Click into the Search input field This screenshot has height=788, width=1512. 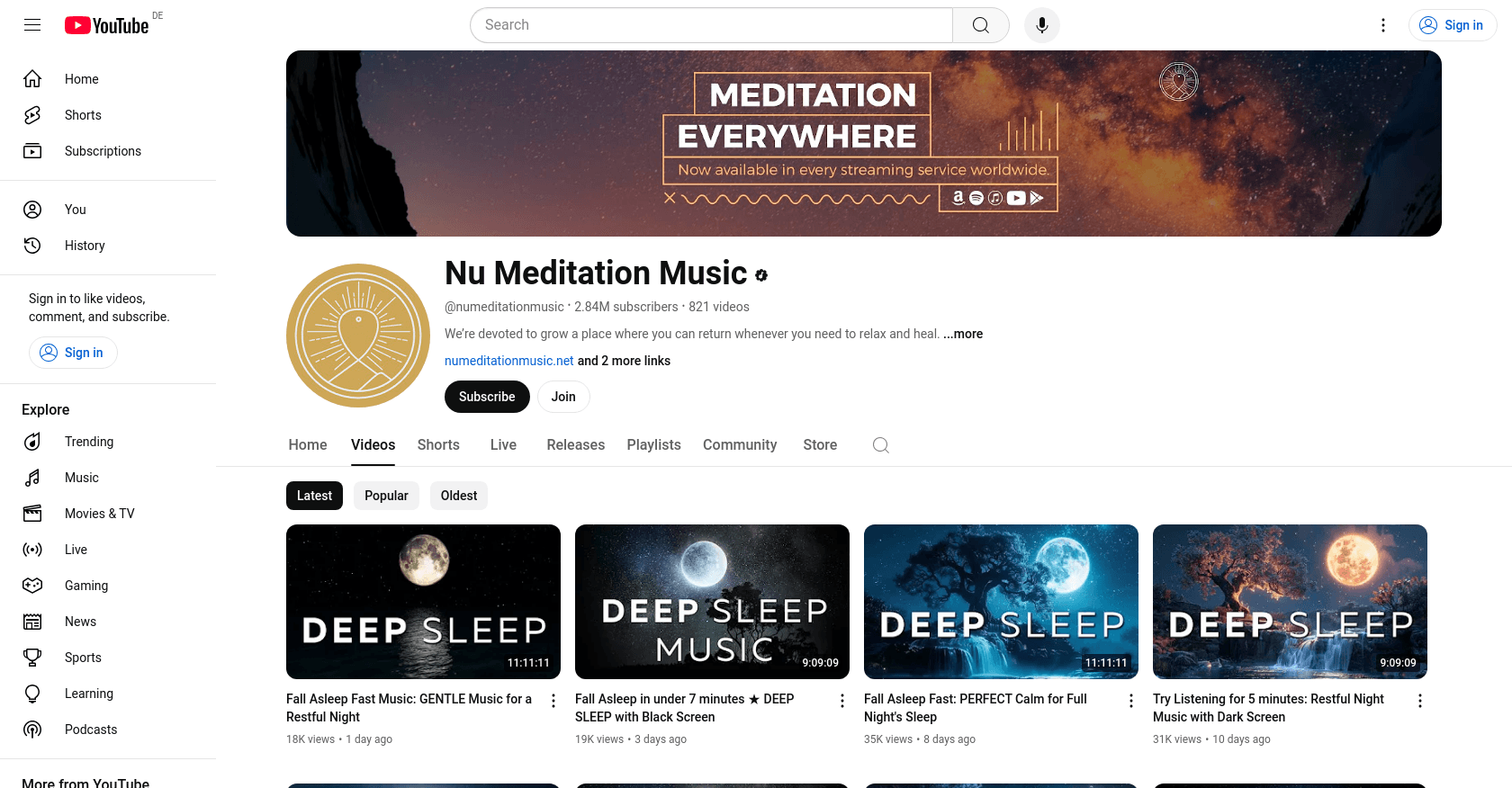711,25
